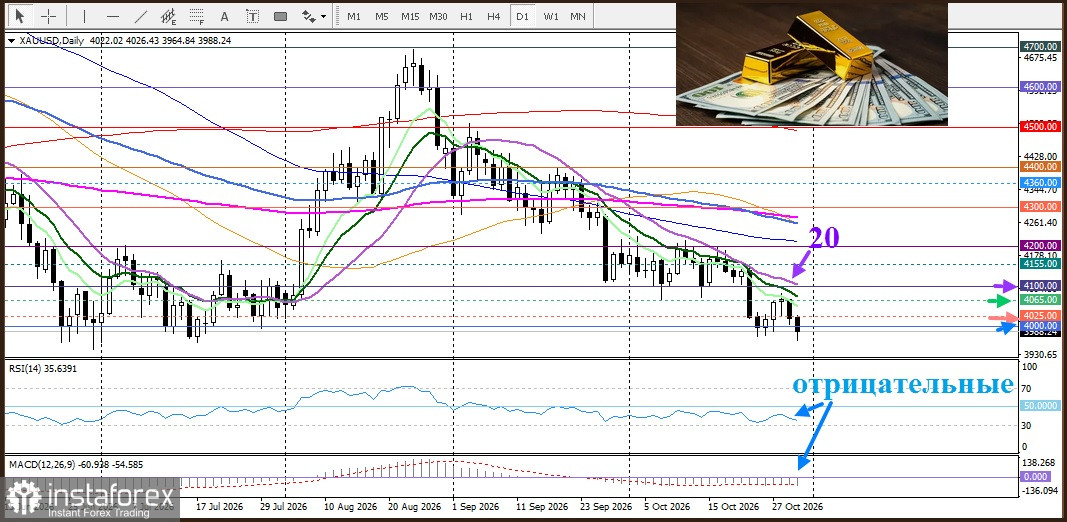Pick the trendline drawing tool
The image size is (1067, 522).
142,16
